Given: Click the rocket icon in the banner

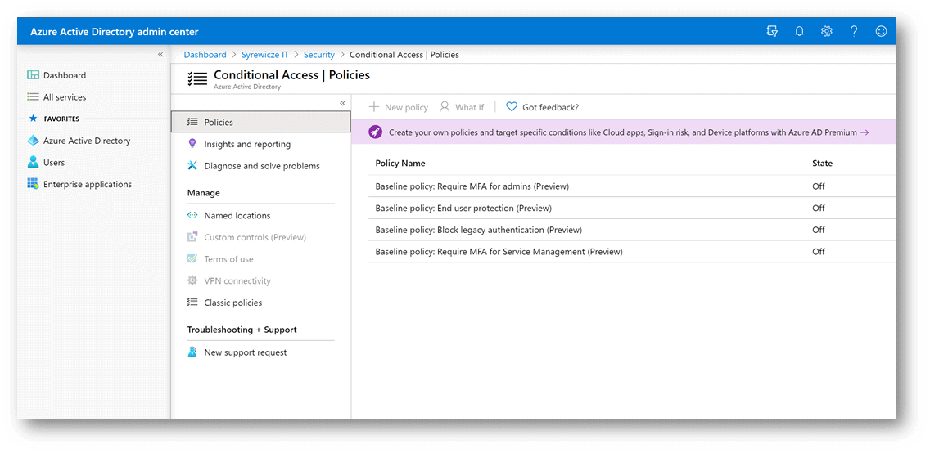Looking at the screenshot, I should tap(375, 132).
